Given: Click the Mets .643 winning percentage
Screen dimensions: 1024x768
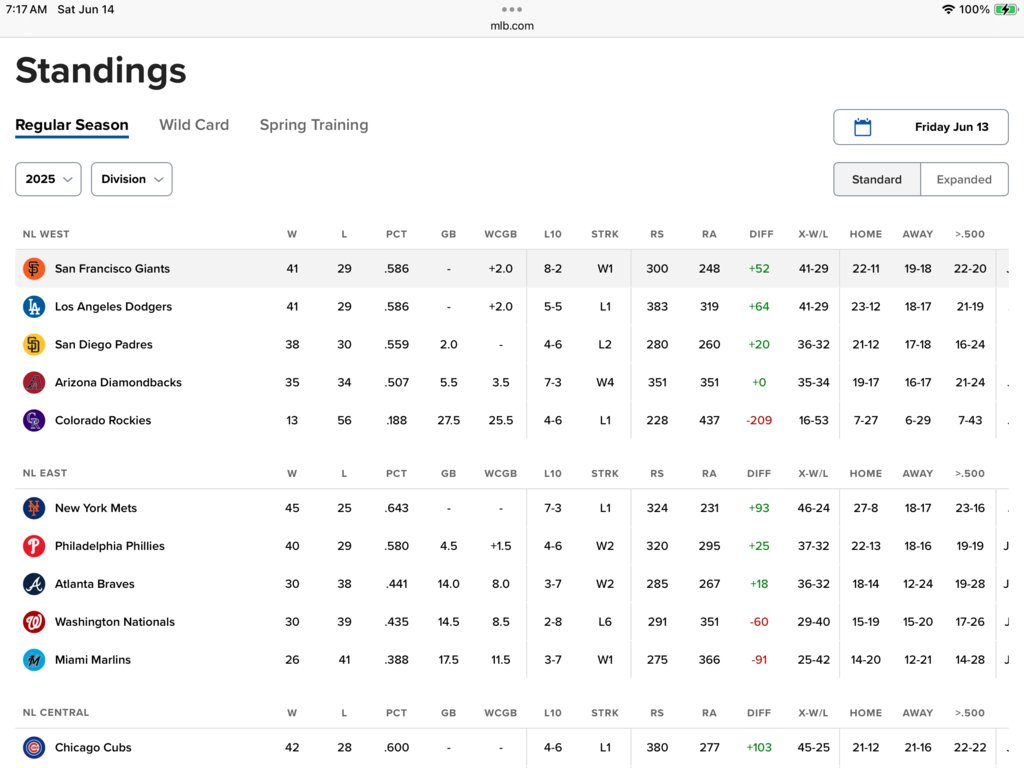Looking at the screenshot, I should [x=396, y=507].
